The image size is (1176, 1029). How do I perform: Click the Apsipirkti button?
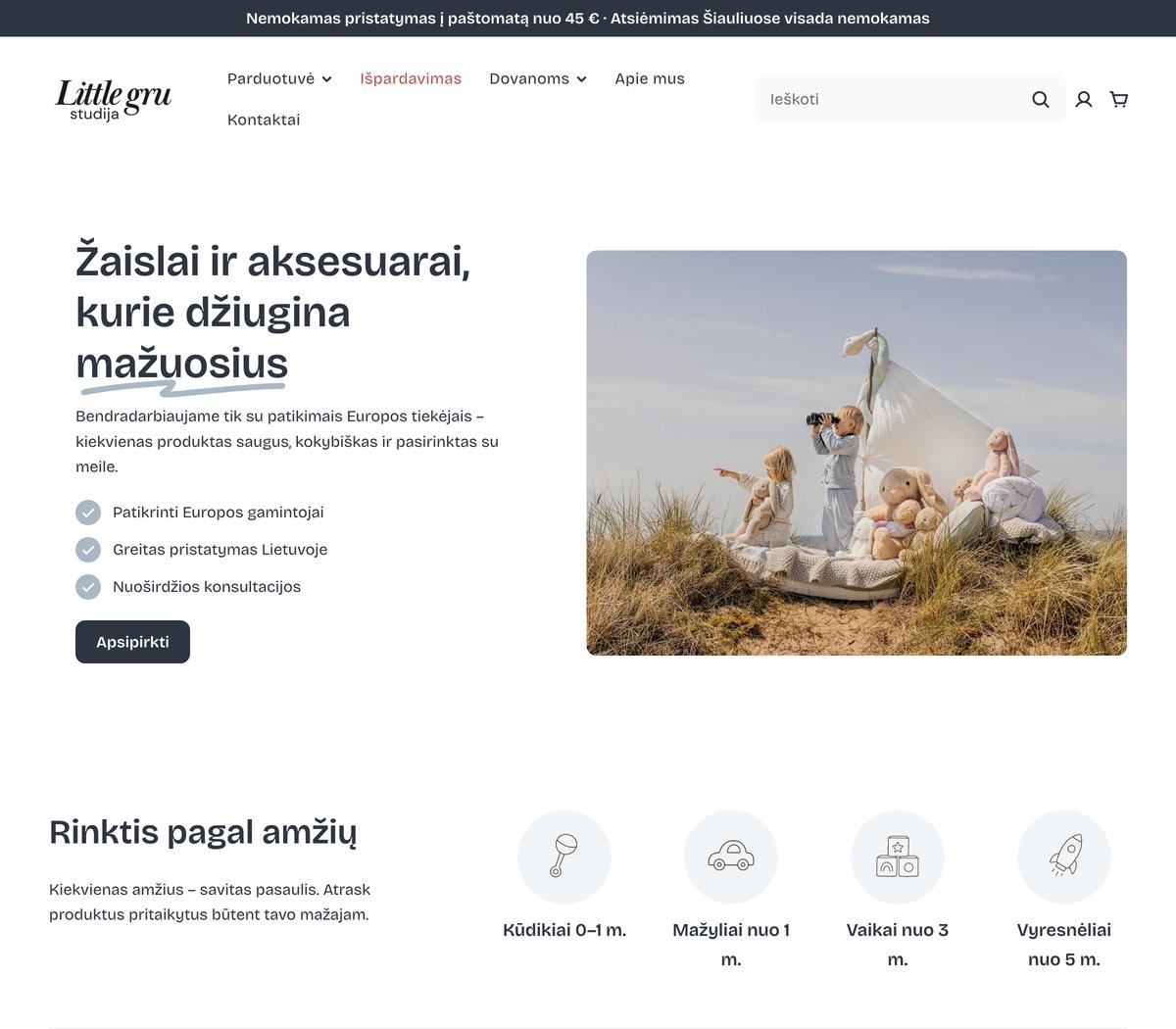click(132, 642)
